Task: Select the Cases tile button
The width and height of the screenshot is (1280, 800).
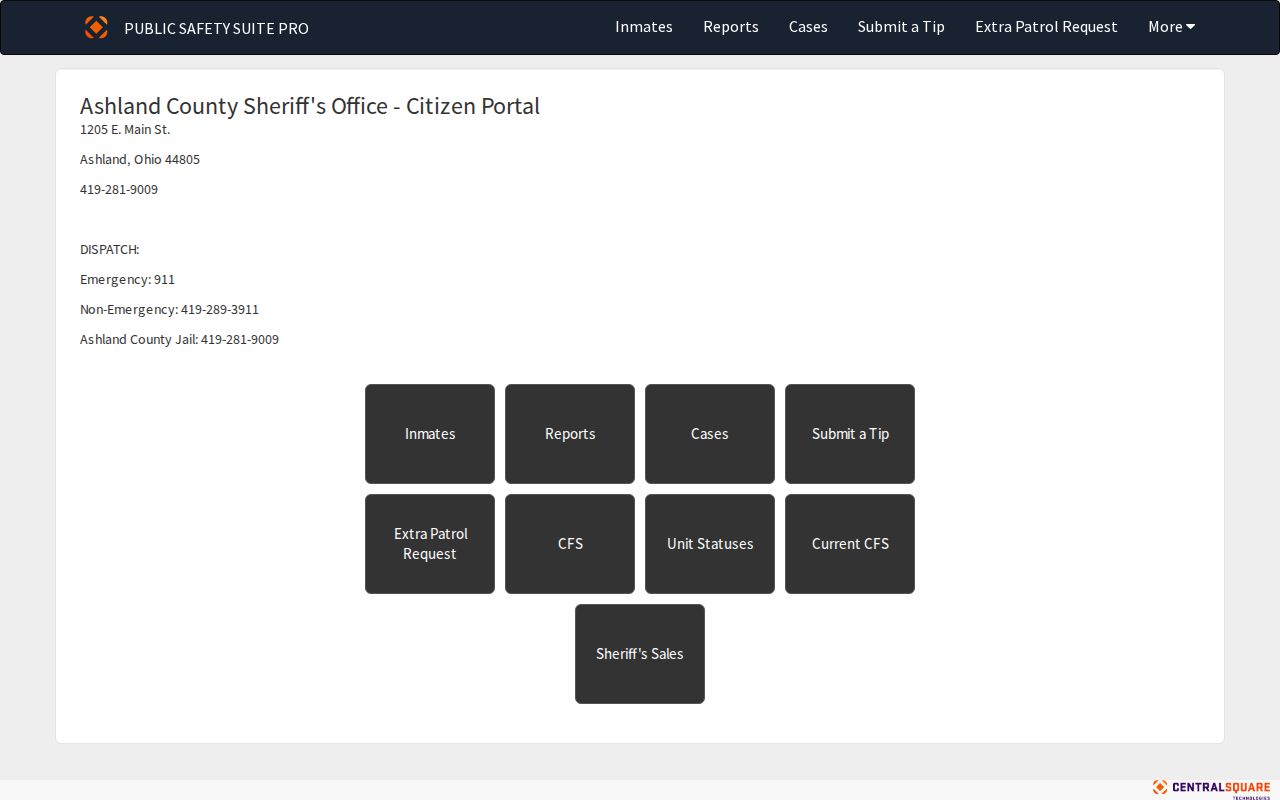Action: pyautogui.click(x=710, y=434)
